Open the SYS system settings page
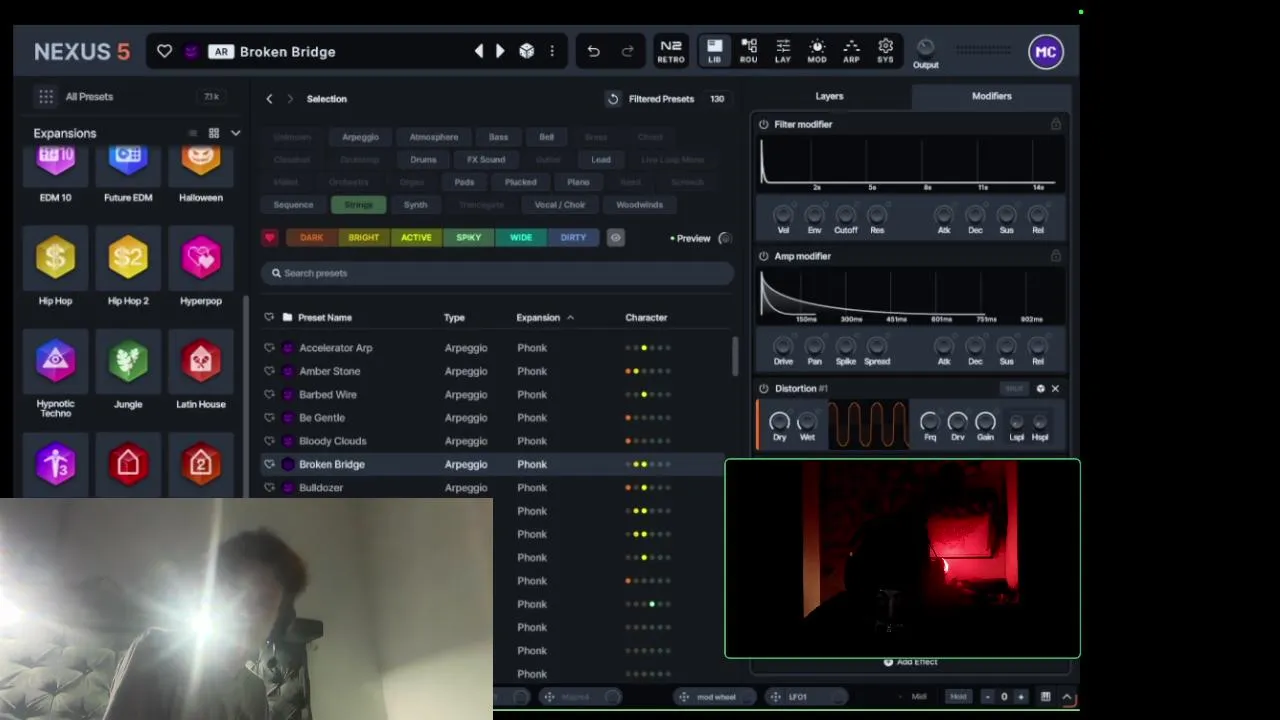The height and width of the screenshot is (720, 1280). click(885, 51)
